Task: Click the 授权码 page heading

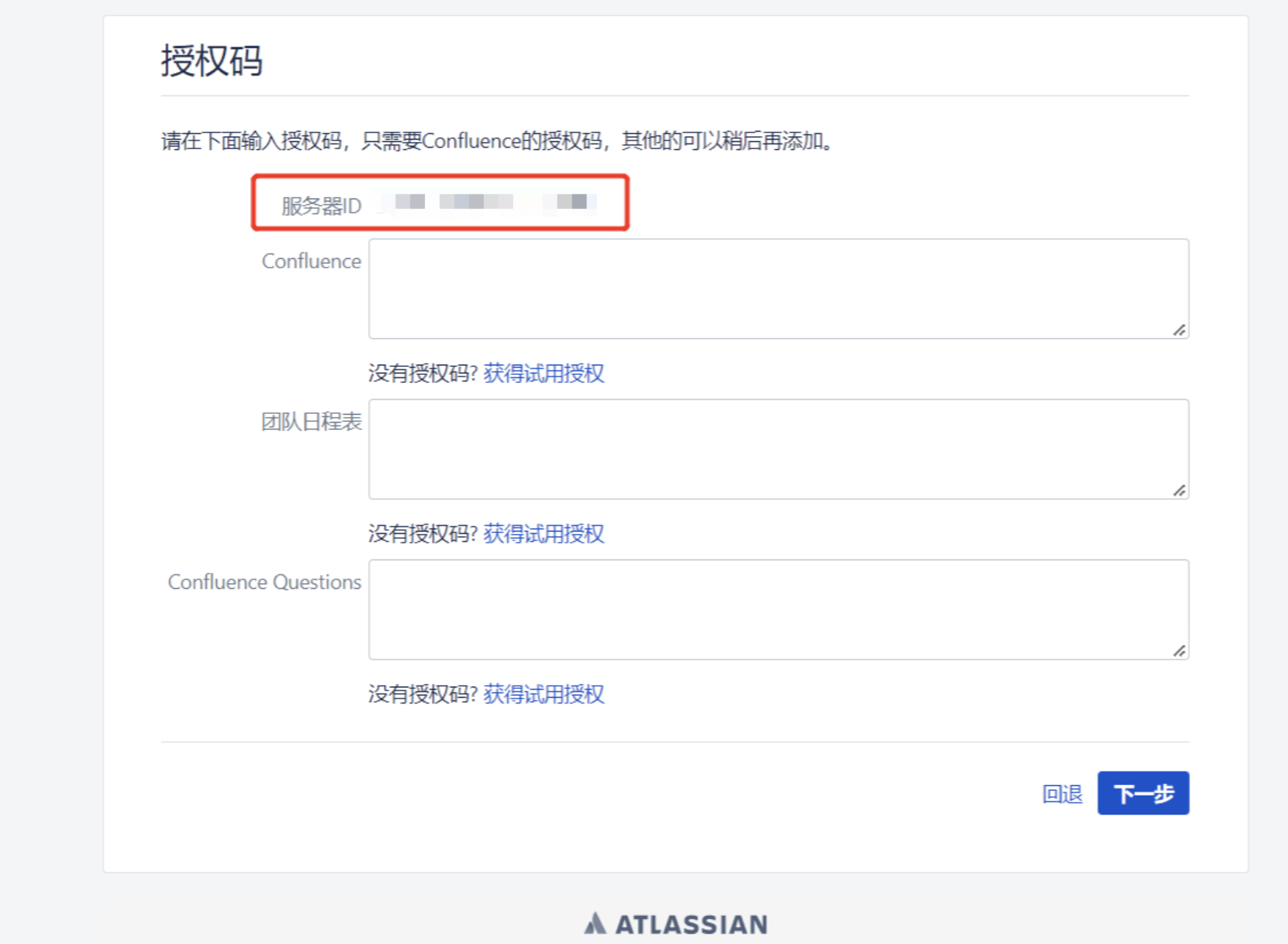Action: (212, 60)
